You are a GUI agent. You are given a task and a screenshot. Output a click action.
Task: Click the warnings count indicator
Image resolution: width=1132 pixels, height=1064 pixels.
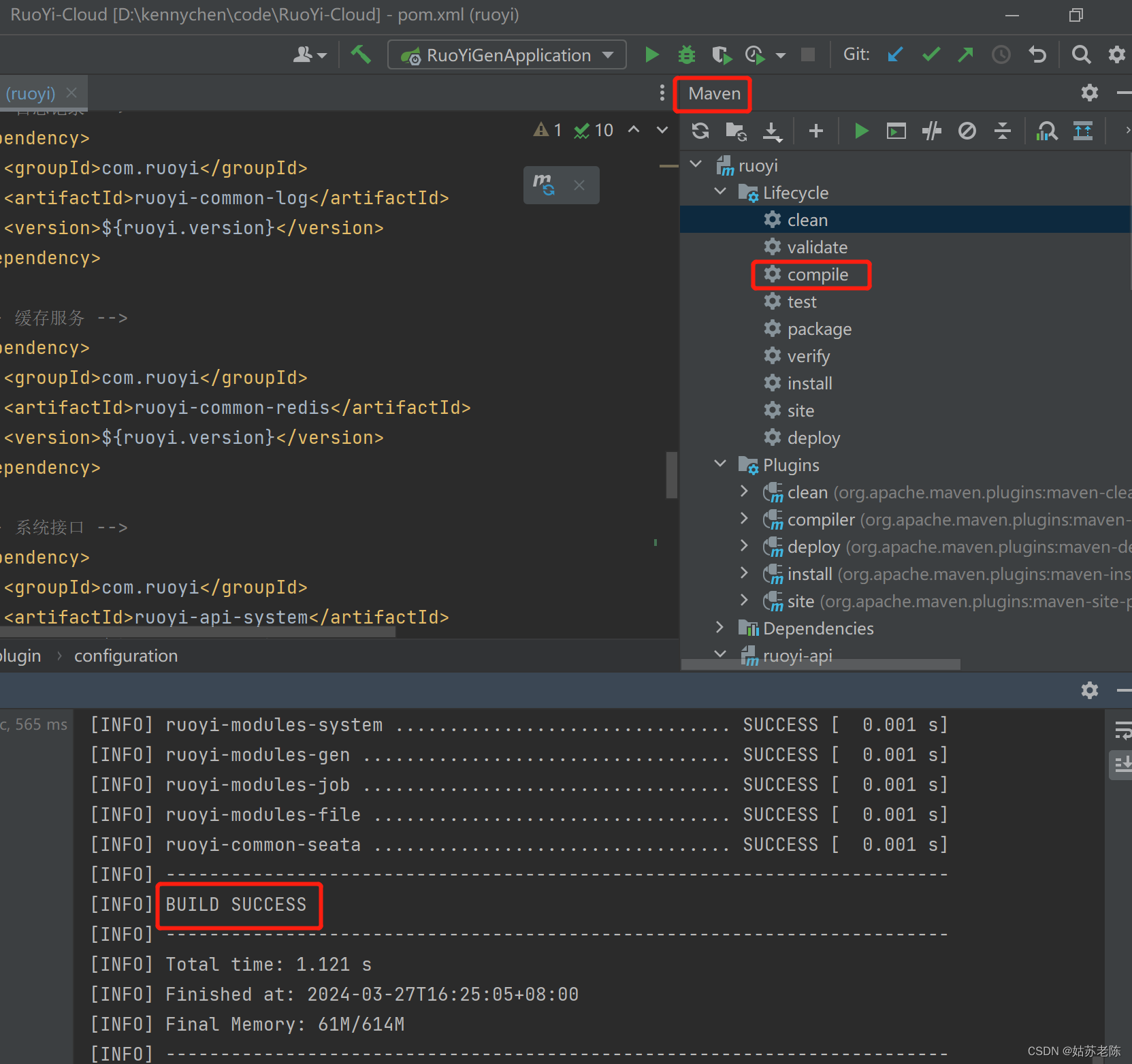pos(549,130)
